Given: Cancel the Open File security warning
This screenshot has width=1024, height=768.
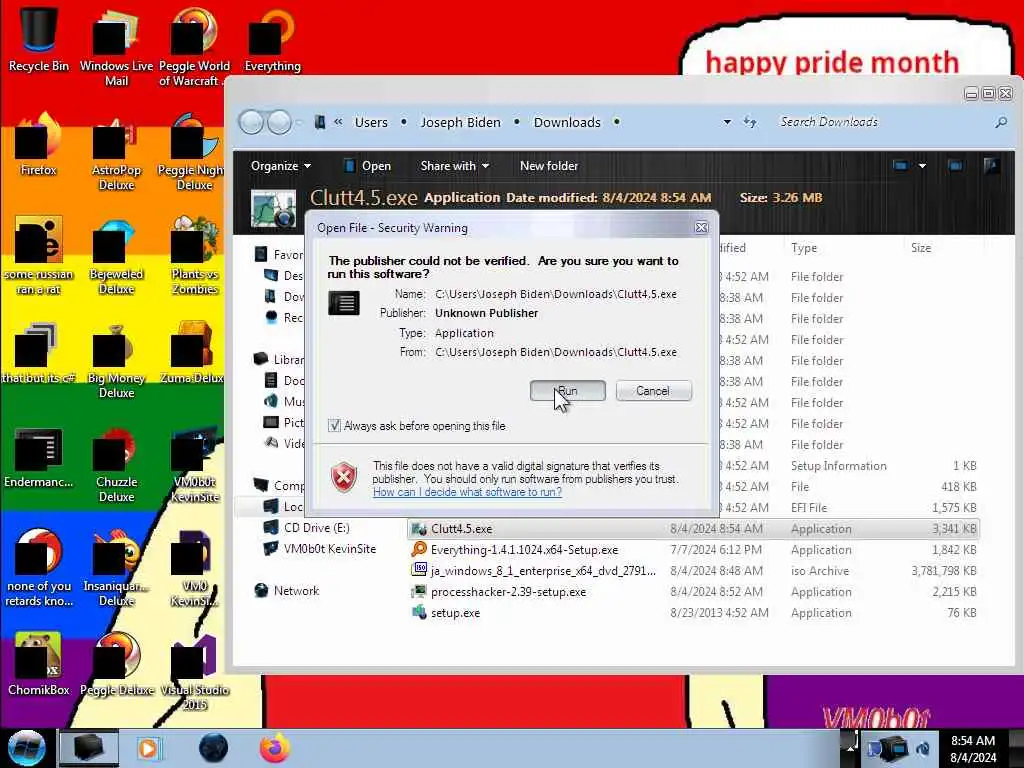Looking at the screenshot, I should pos(653,391).
